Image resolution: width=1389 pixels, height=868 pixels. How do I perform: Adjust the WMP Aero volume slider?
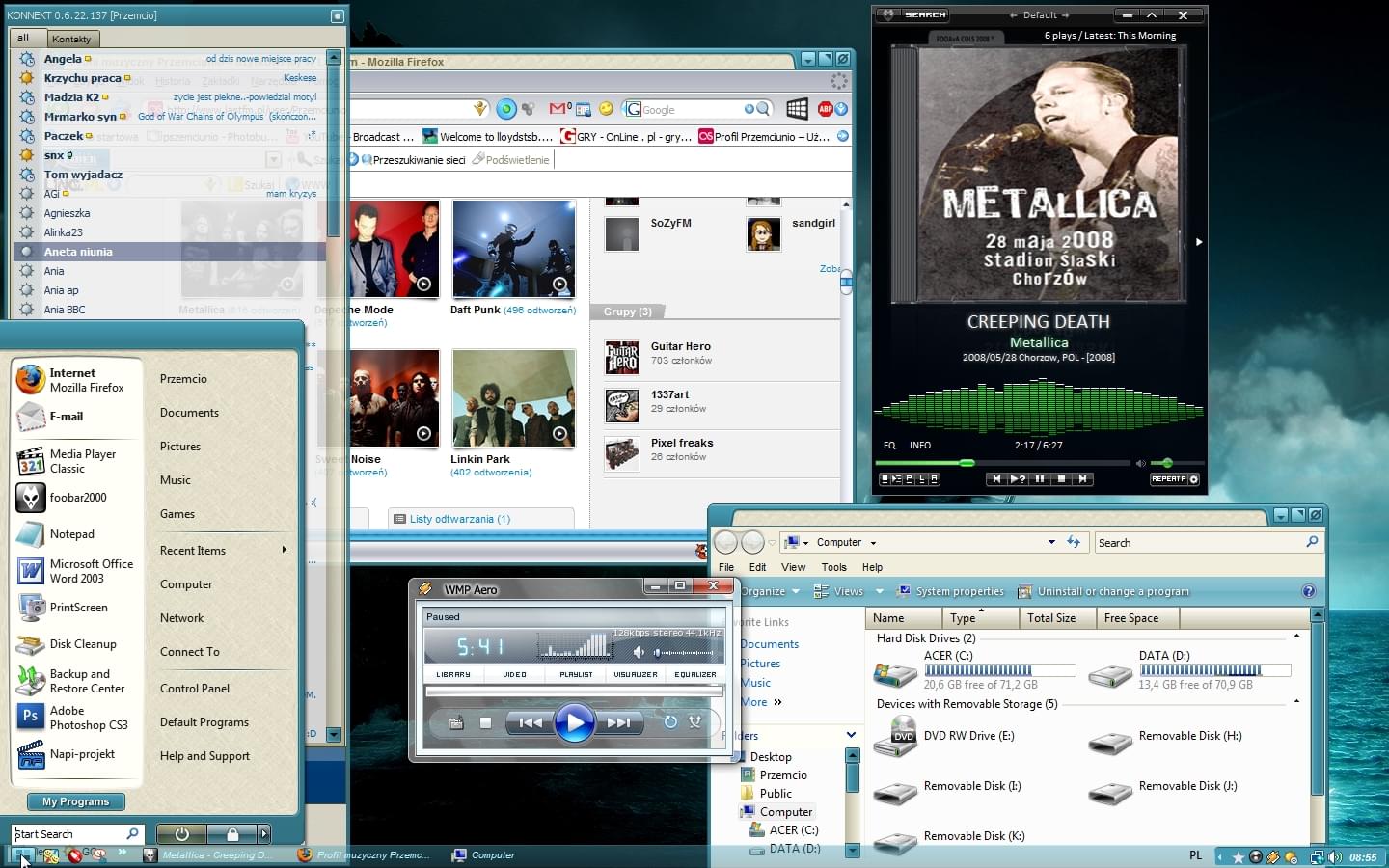[x=685, y=653]
